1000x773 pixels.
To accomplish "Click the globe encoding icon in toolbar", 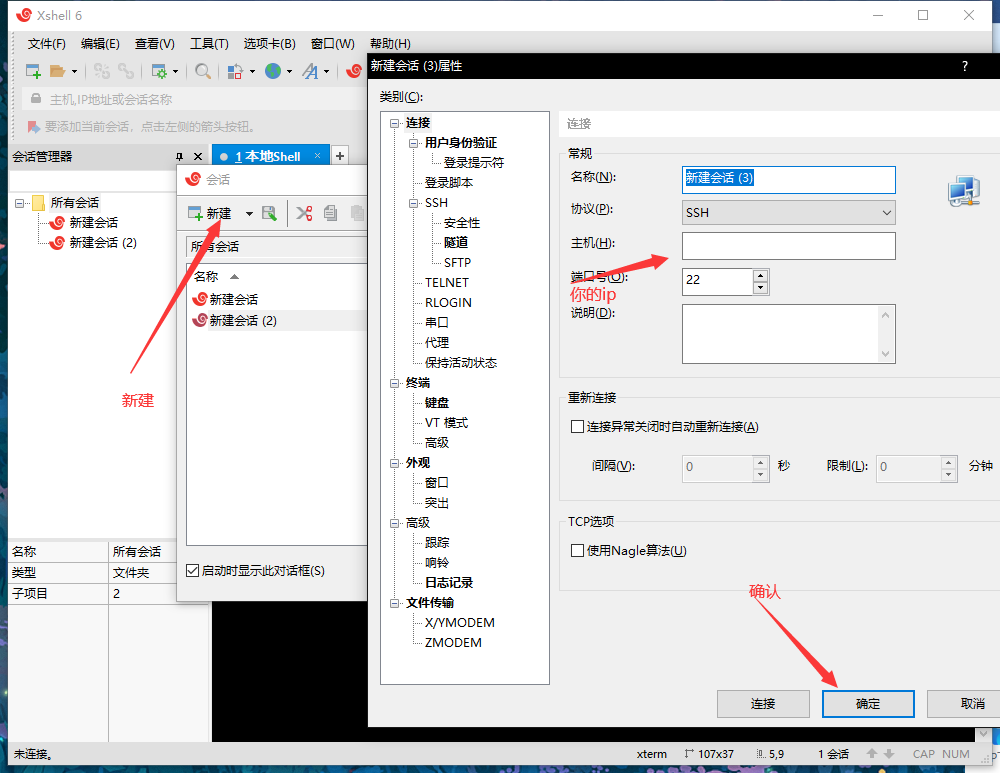I will coord(273,71).
